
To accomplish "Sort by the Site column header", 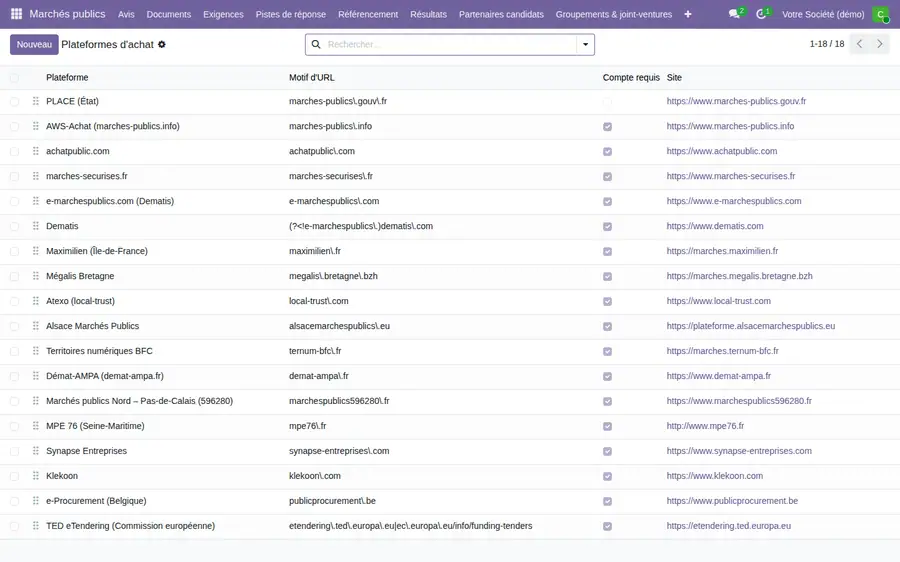I will 674,77.
